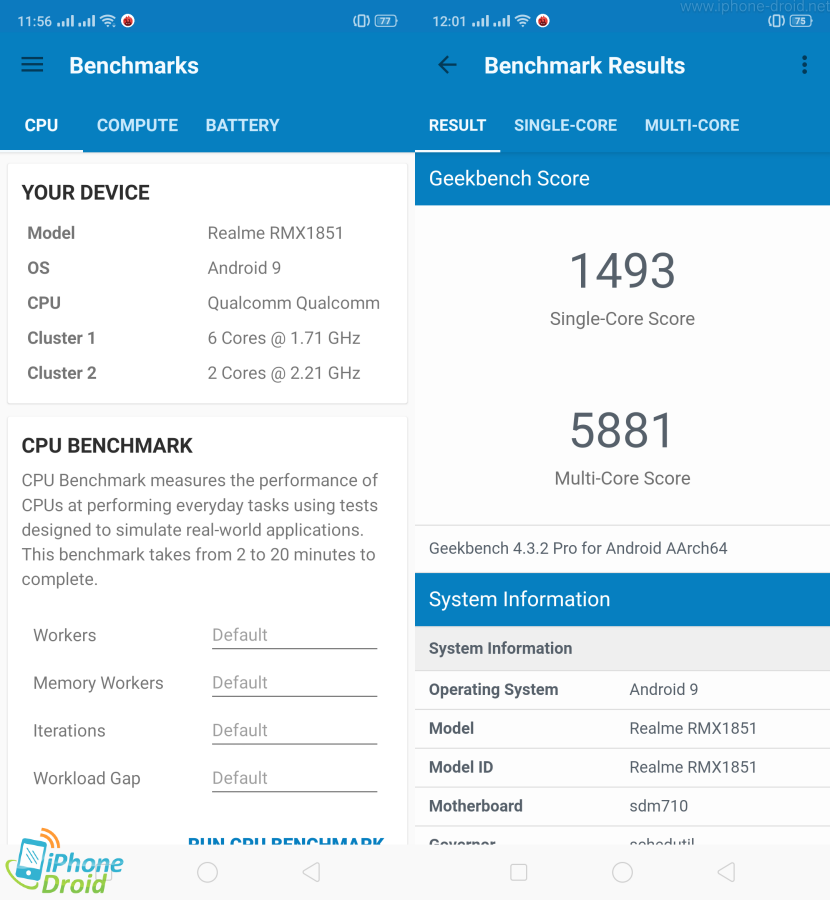Tap the Wi-Fi icon in right status bar

point(523,21)
